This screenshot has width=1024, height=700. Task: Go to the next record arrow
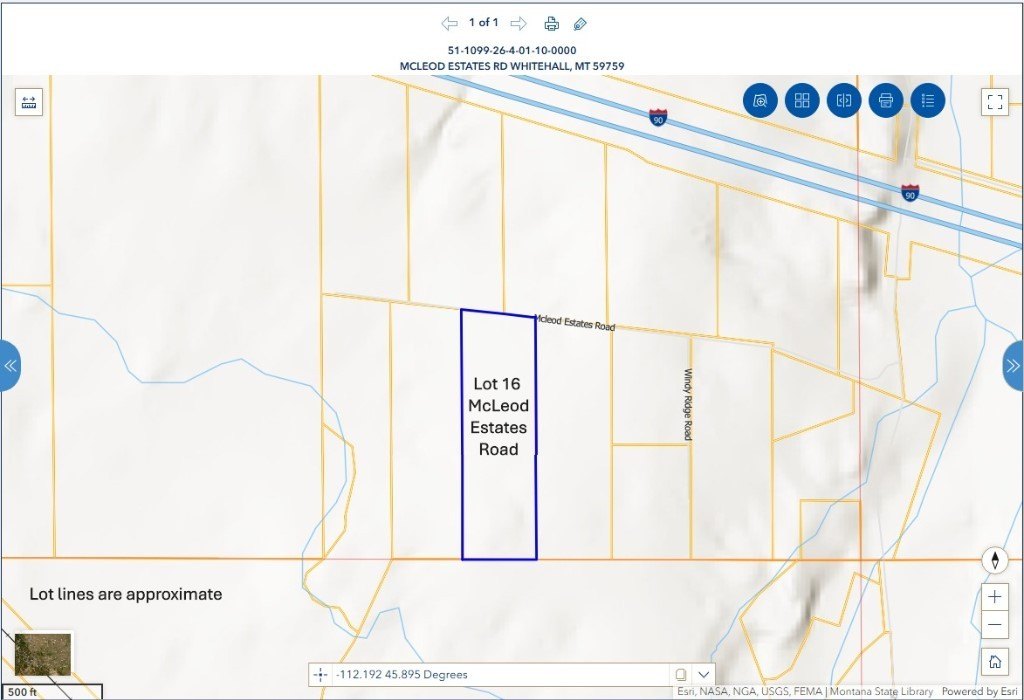click(x=518, y=23)
